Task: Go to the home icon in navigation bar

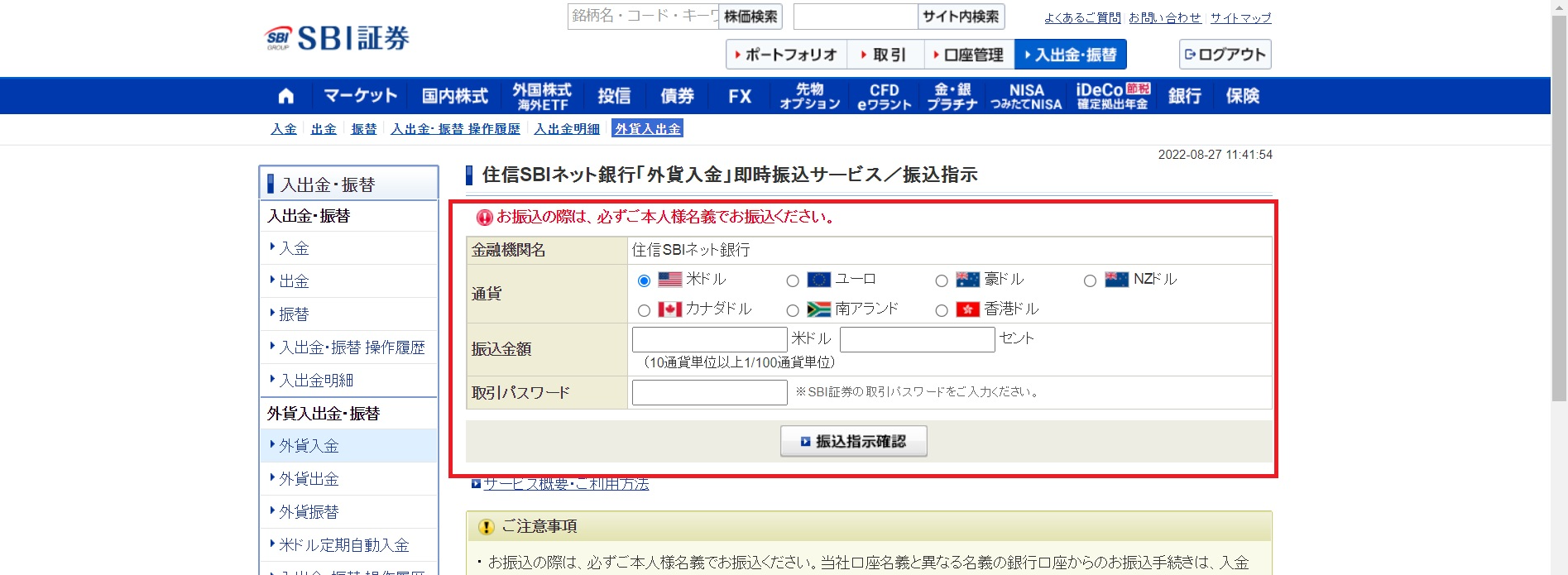Action: pyautogui.click(x=285, y=96)
